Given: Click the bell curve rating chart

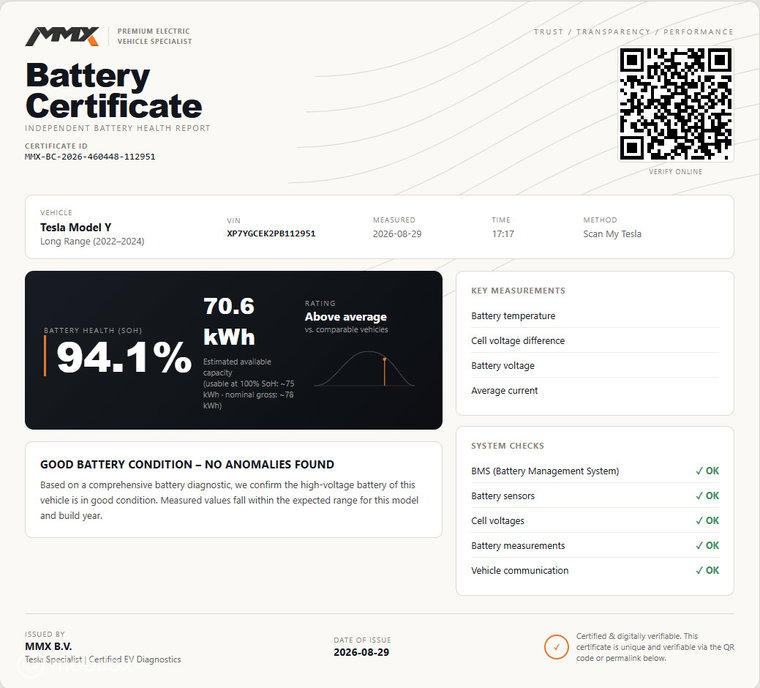Looking at the screenshot, I should click(364, 368).
